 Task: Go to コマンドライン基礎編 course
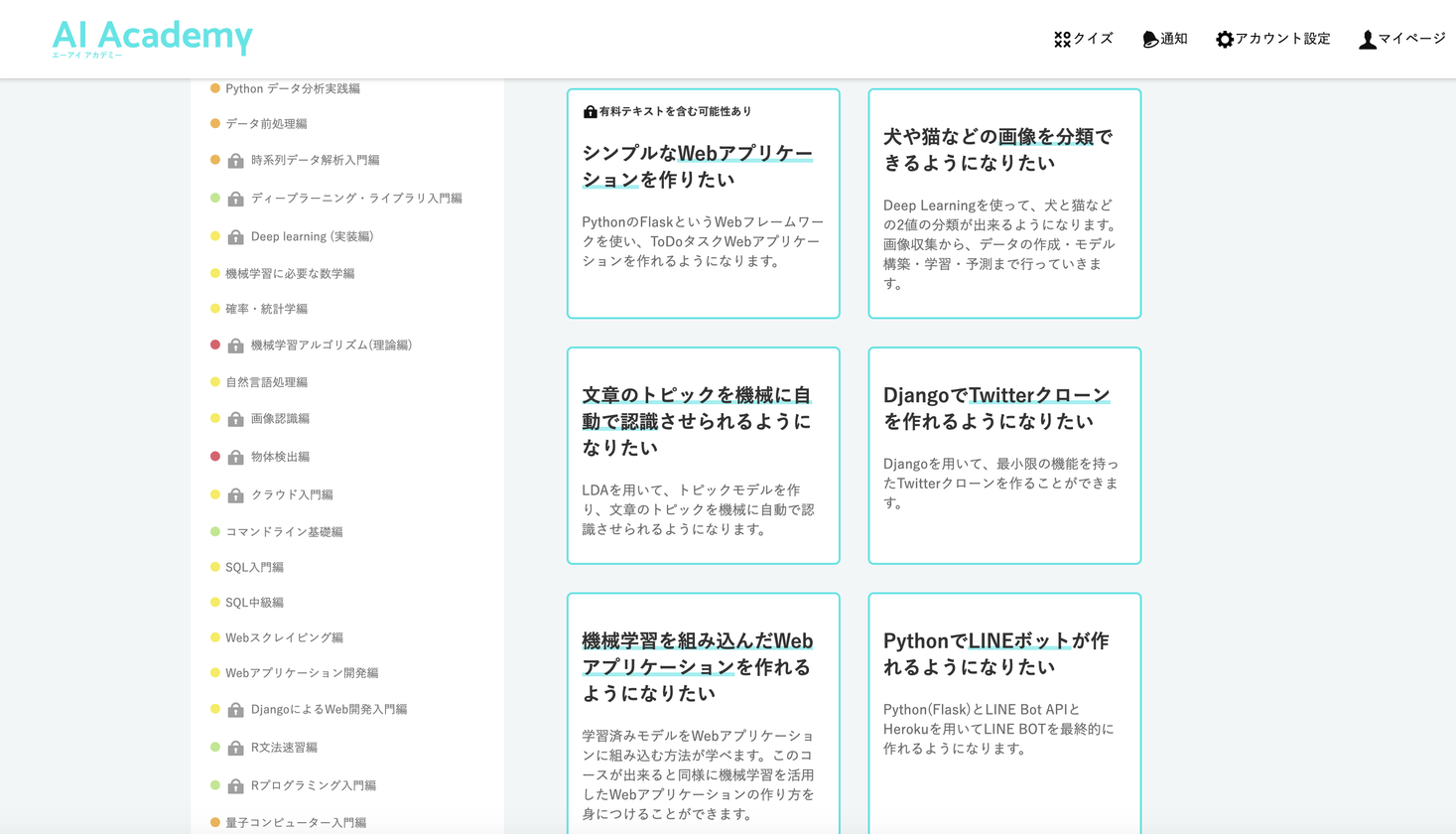click(x=284, y=532)
